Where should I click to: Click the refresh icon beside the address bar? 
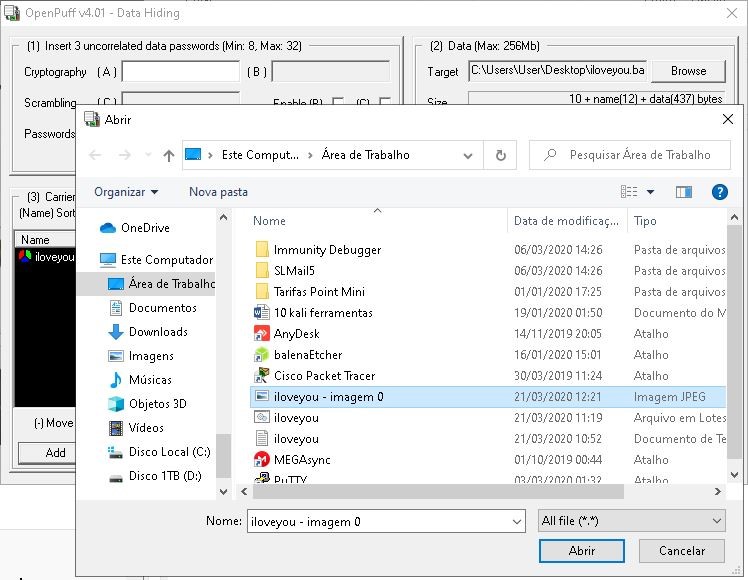(499, 155)
